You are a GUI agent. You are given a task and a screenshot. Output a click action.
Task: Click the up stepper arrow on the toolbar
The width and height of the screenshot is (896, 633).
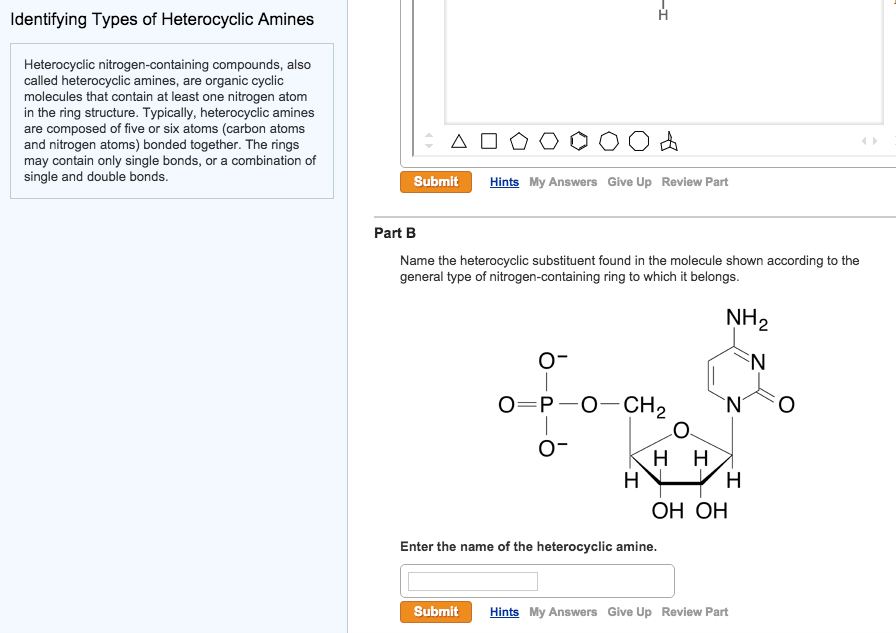pyautogui.click(x=430, y=135)
